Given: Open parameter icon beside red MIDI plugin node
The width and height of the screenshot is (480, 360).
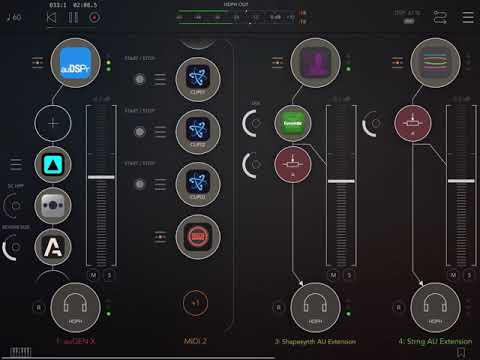Looking at the screenshot, I should coord(160,237).
